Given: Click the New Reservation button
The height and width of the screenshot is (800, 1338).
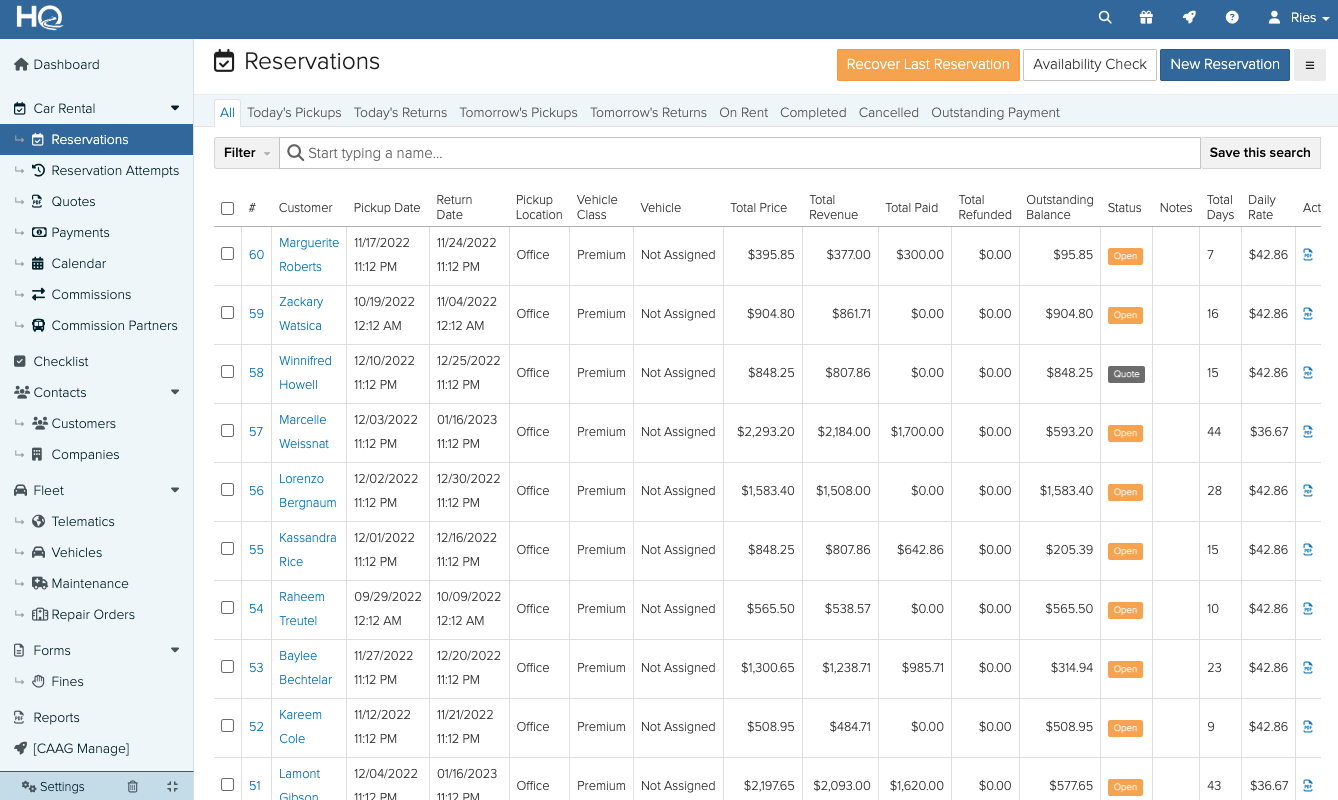Looking at the screenshot, I should click(1224, 65).
